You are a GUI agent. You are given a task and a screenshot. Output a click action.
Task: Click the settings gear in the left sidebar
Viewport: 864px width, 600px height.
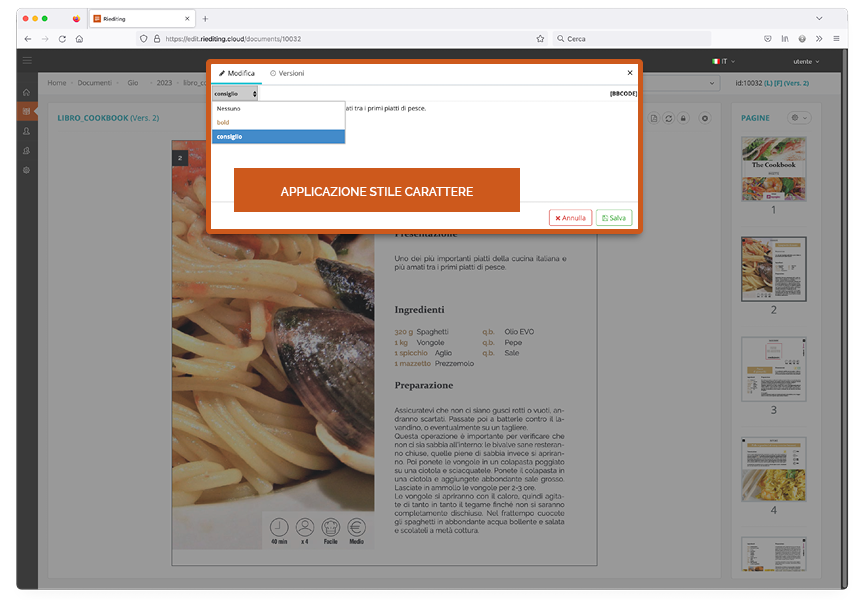coord(27,170)
